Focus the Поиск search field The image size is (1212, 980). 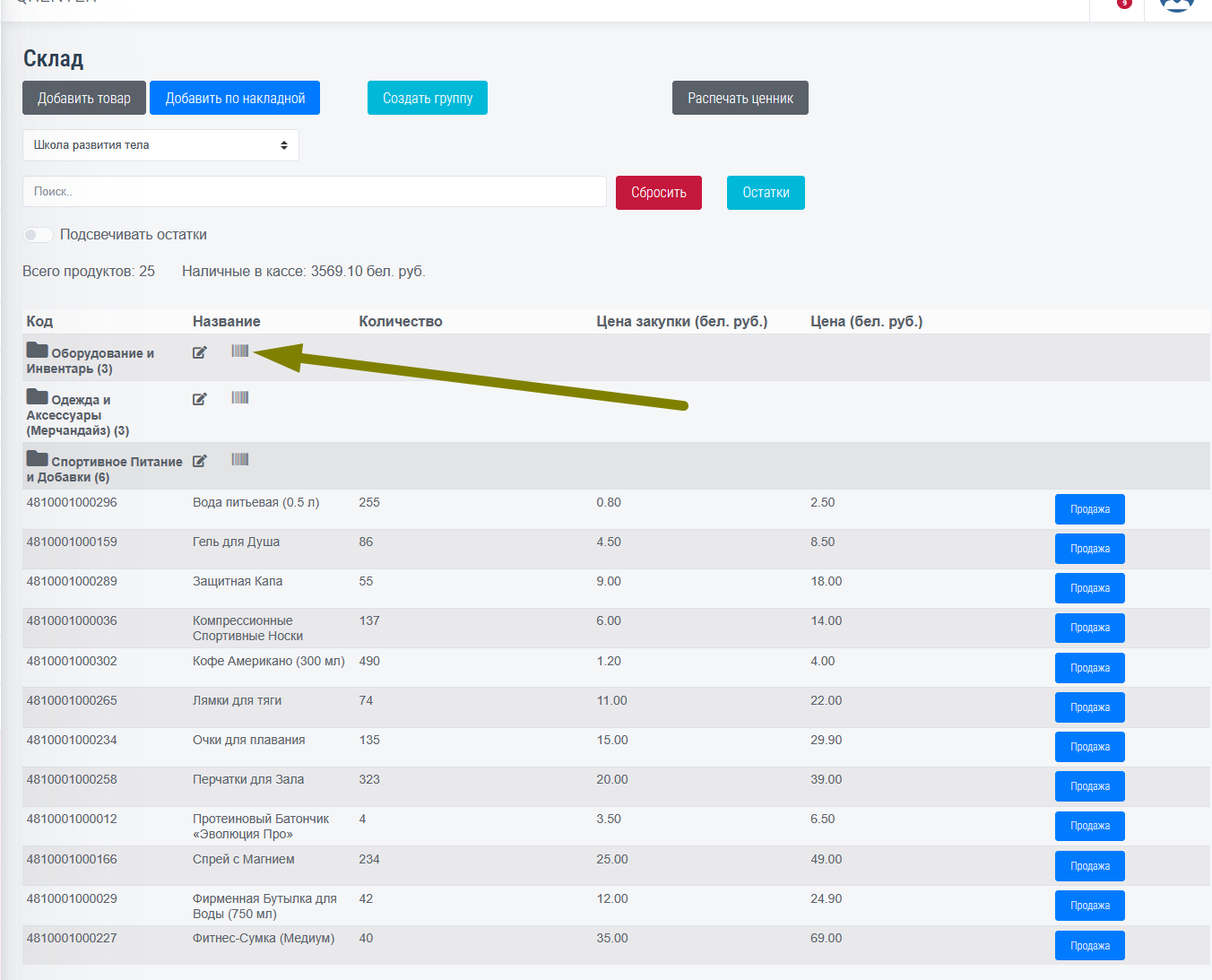tap(314, 192)
